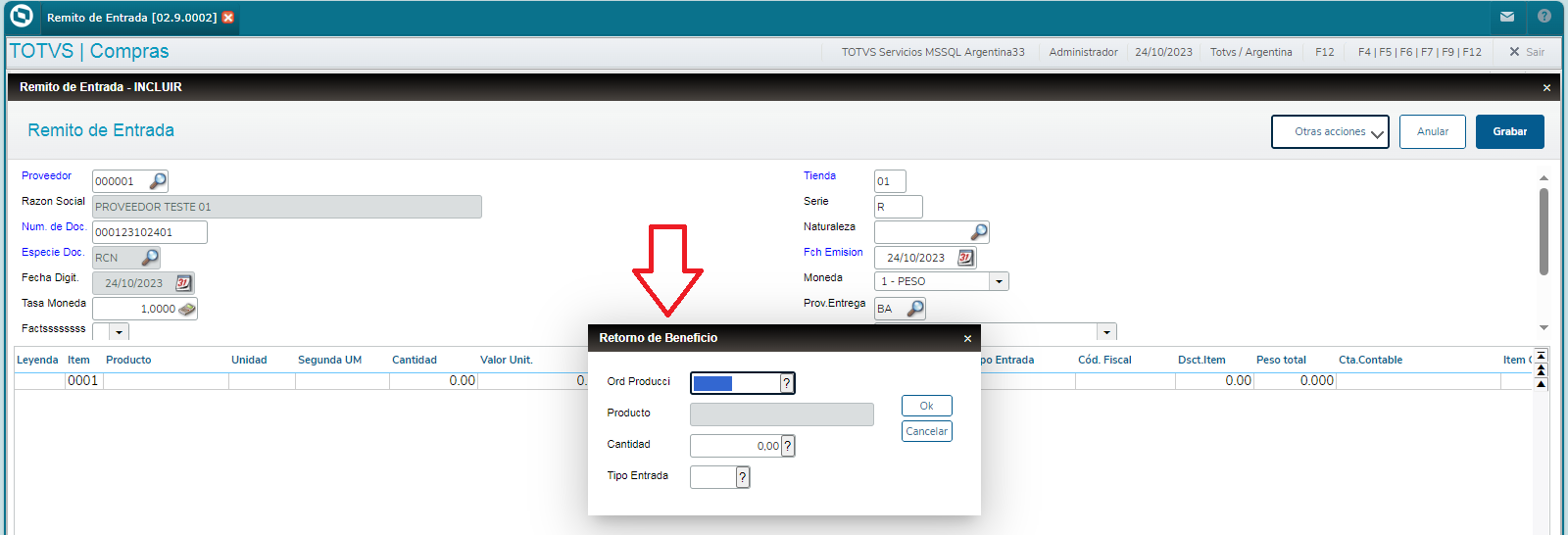This screenshot has height=535, width=1568.
Task: Select the Dsct.Item column header
Action: [x=1201, y=360]
